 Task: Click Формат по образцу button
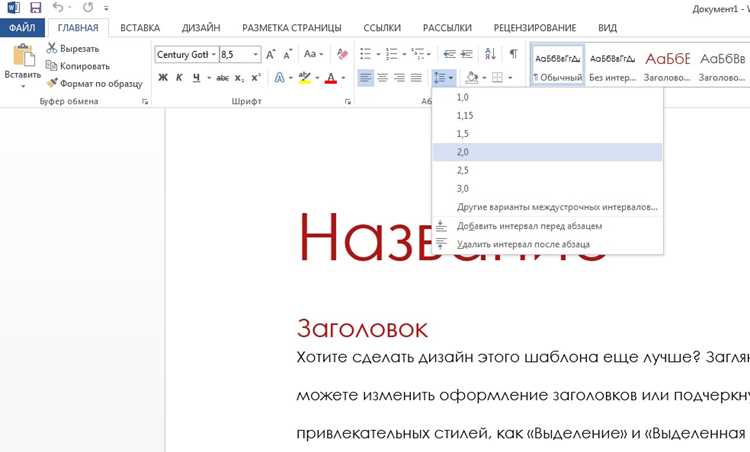point(95,83)
